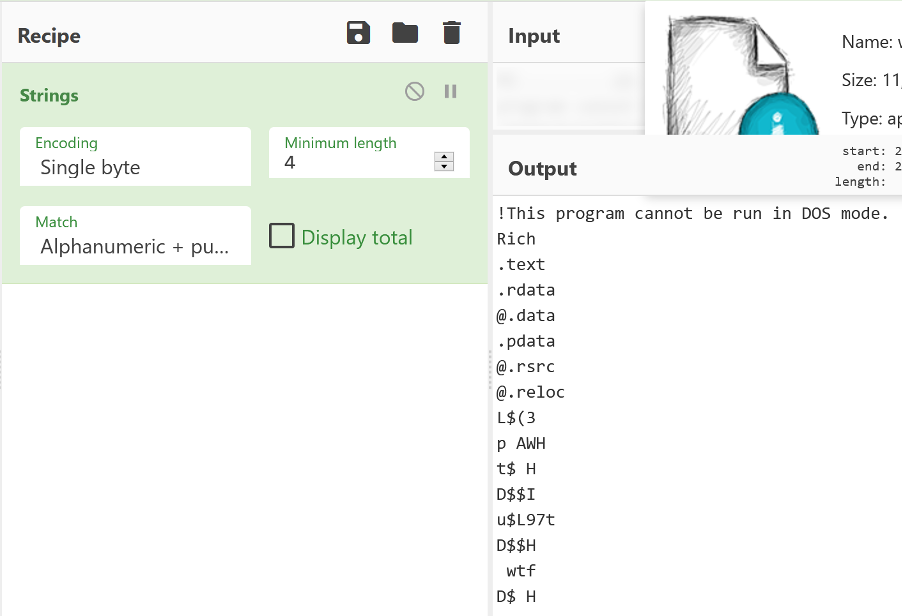This screenshot has width=902, height=616.
Task: Disable the Strings operation
Action: [414, 92]
